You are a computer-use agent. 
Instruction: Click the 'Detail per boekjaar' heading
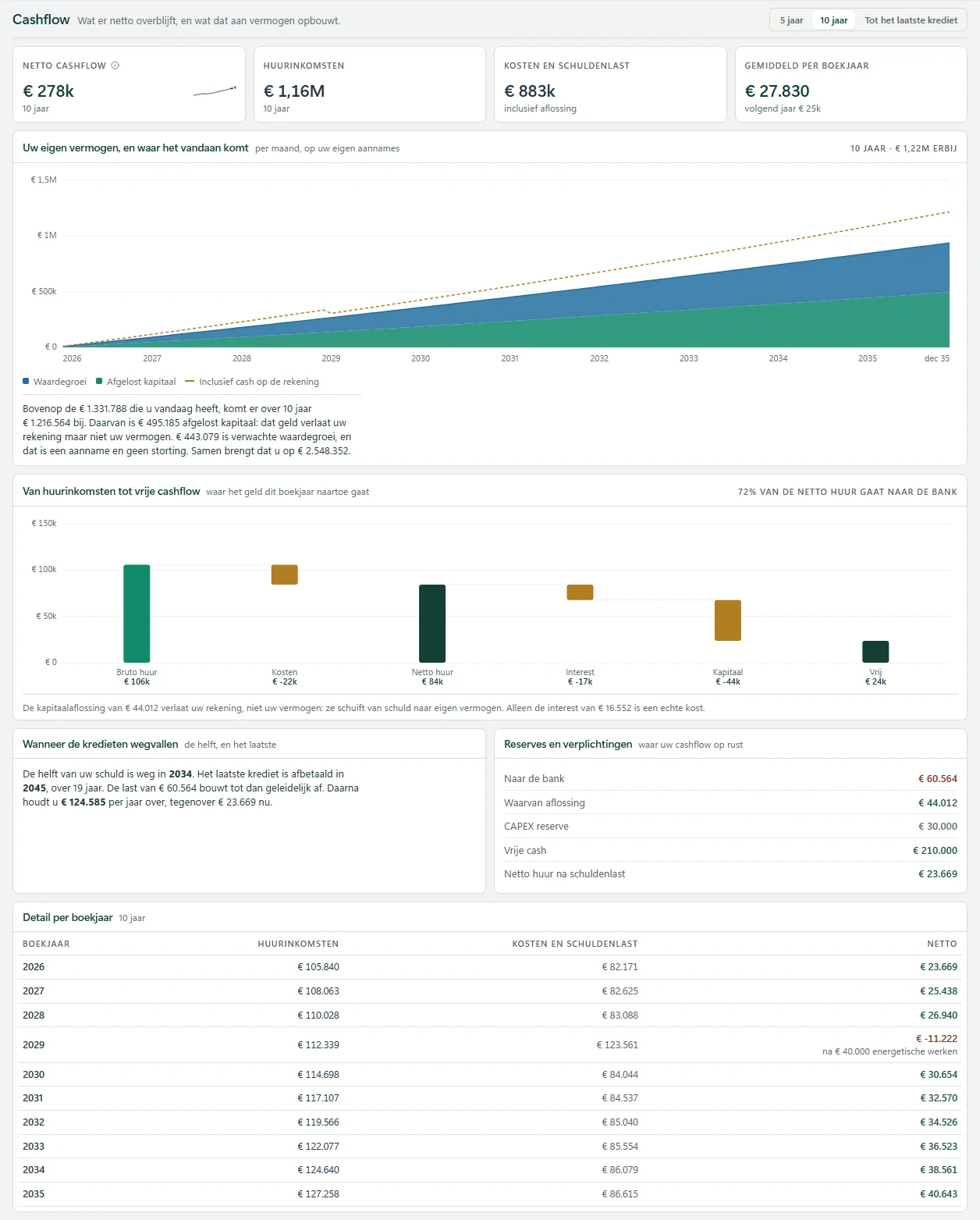point(68,918)
